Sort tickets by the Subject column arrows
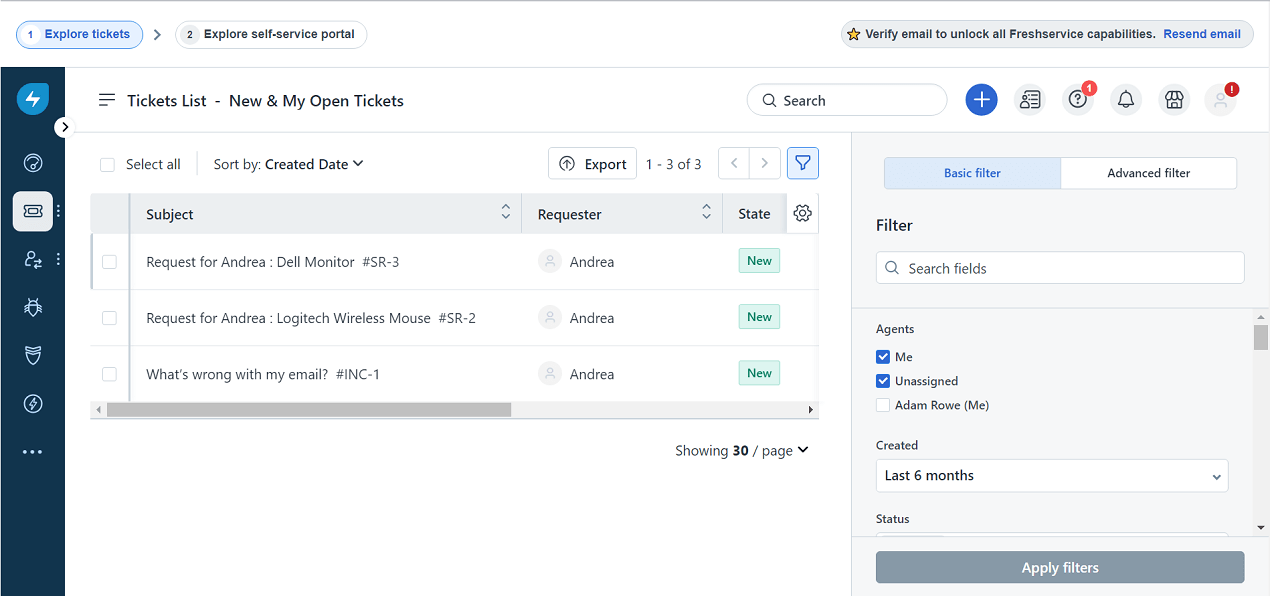 click(x=505, y=212)
